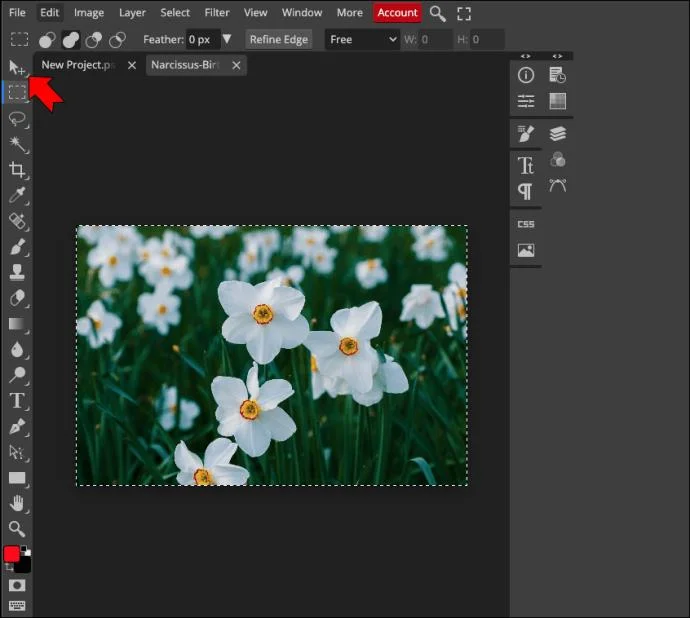690x618 pixels.
Task: Choose Add to Selection mode
Action: 71,40
